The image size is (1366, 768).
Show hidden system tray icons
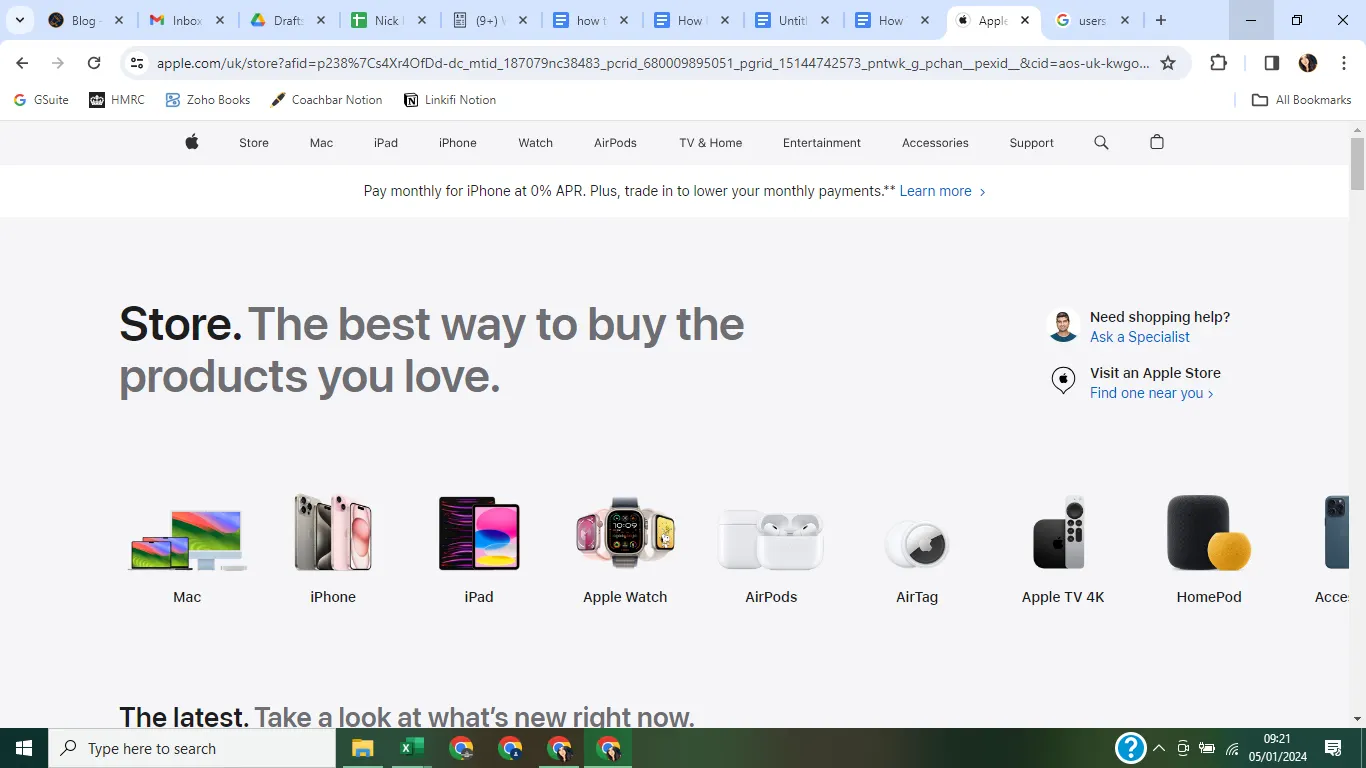click(1159, 748)
